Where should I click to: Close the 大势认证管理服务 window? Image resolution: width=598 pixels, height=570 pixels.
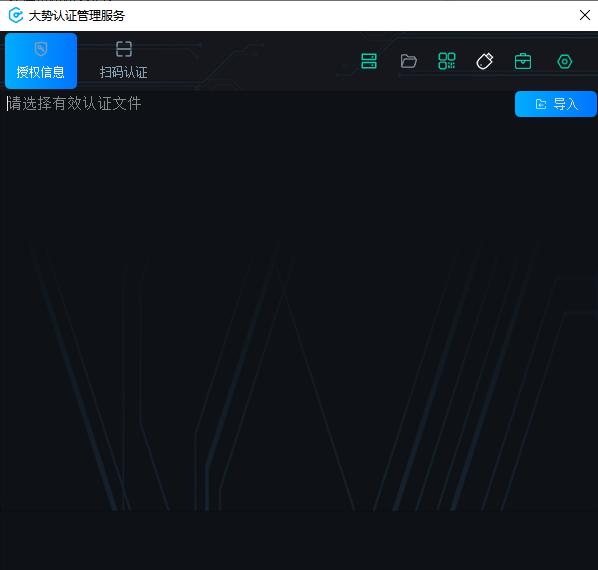(x=585, y=15)
